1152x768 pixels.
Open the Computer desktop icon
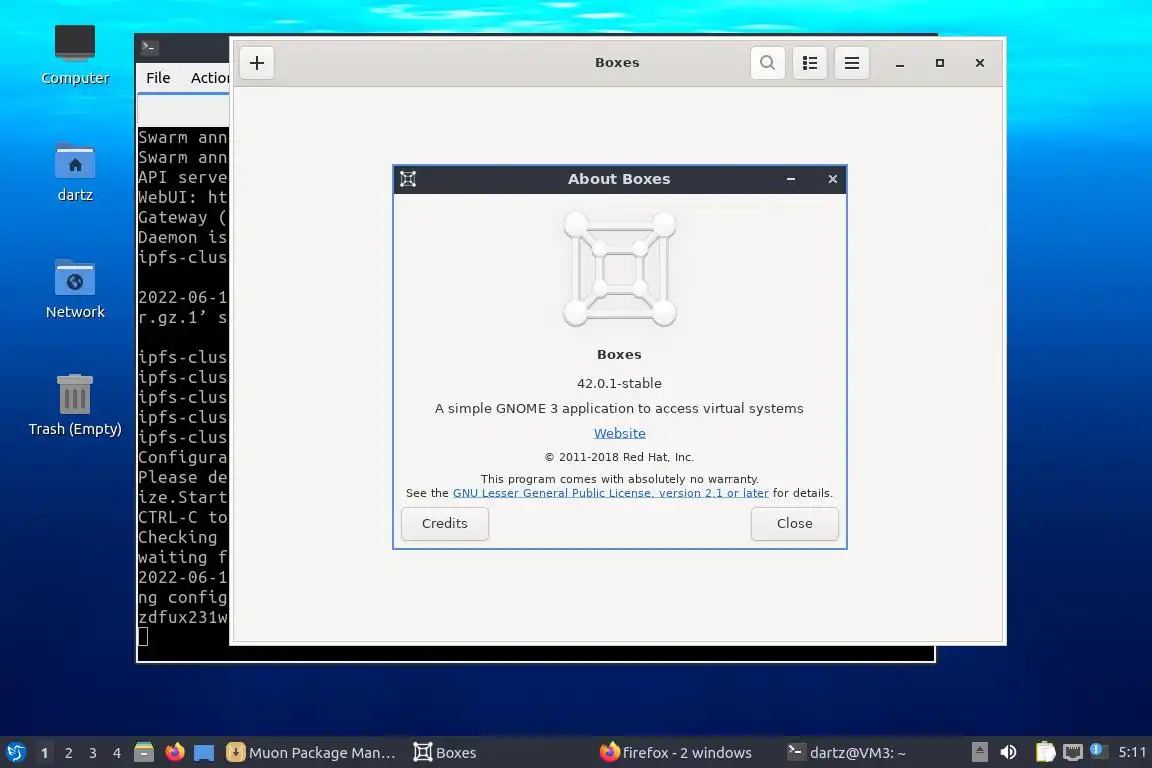75,54
